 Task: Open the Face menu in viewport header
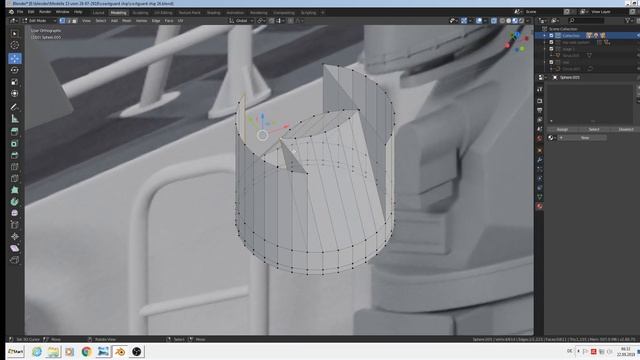pos(169,20)
